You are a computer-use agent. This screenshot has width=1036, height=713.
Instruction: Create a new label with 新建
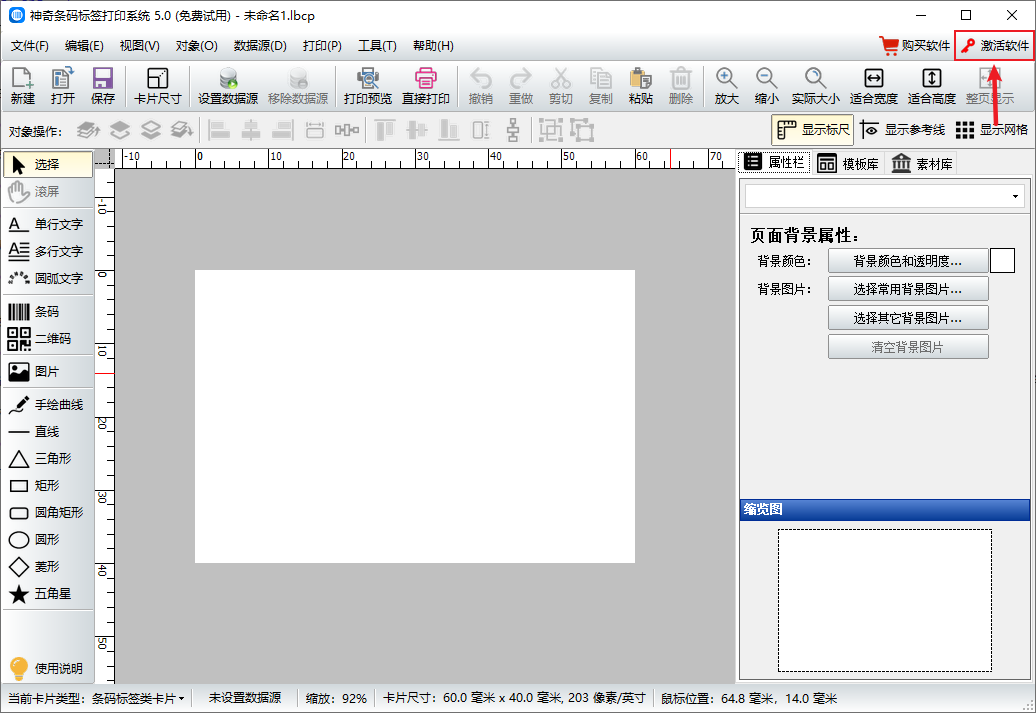click(22, 86)
